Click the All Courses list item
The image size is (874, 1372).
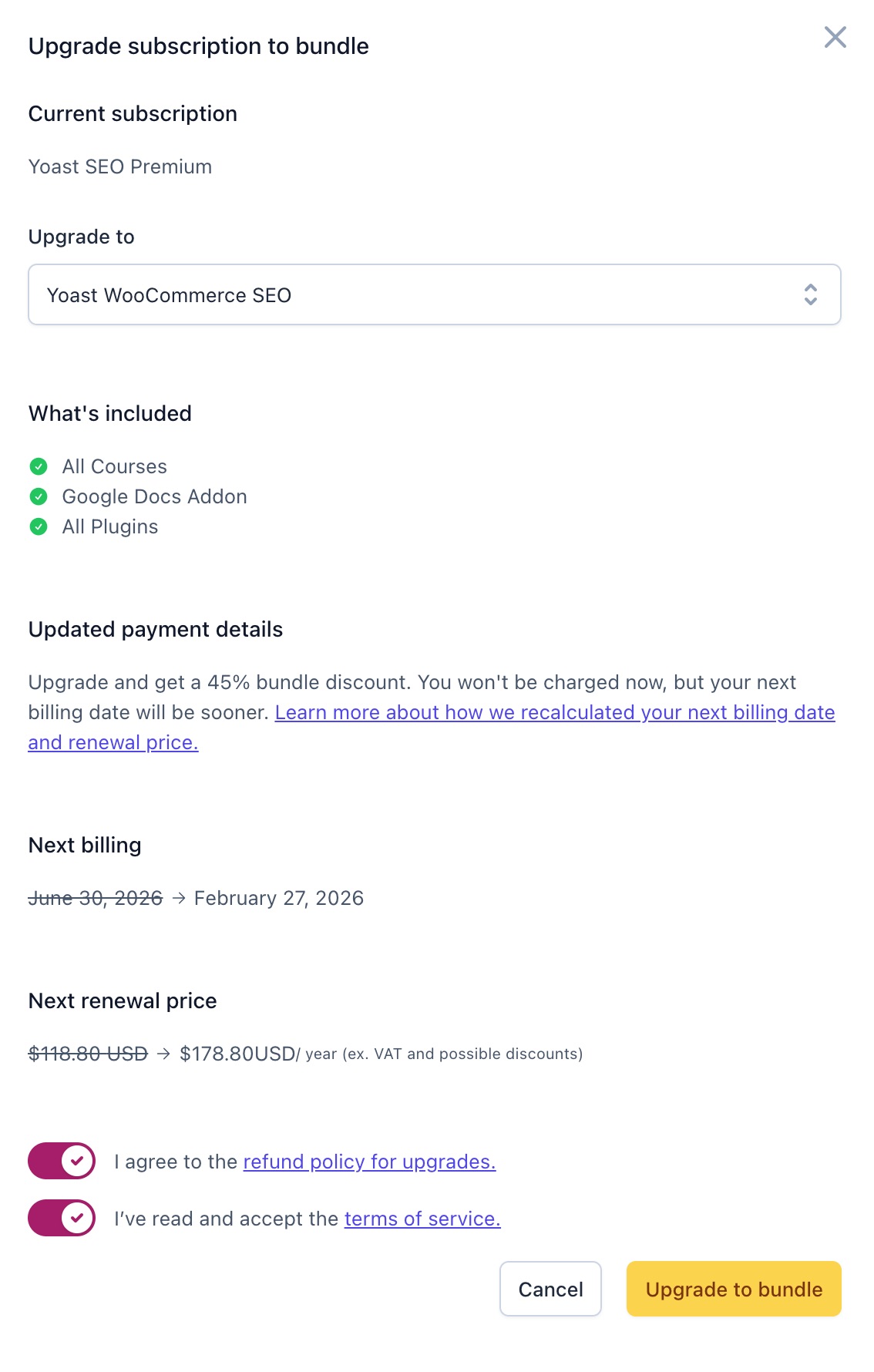pyautogui.click(x=115, y=466)
